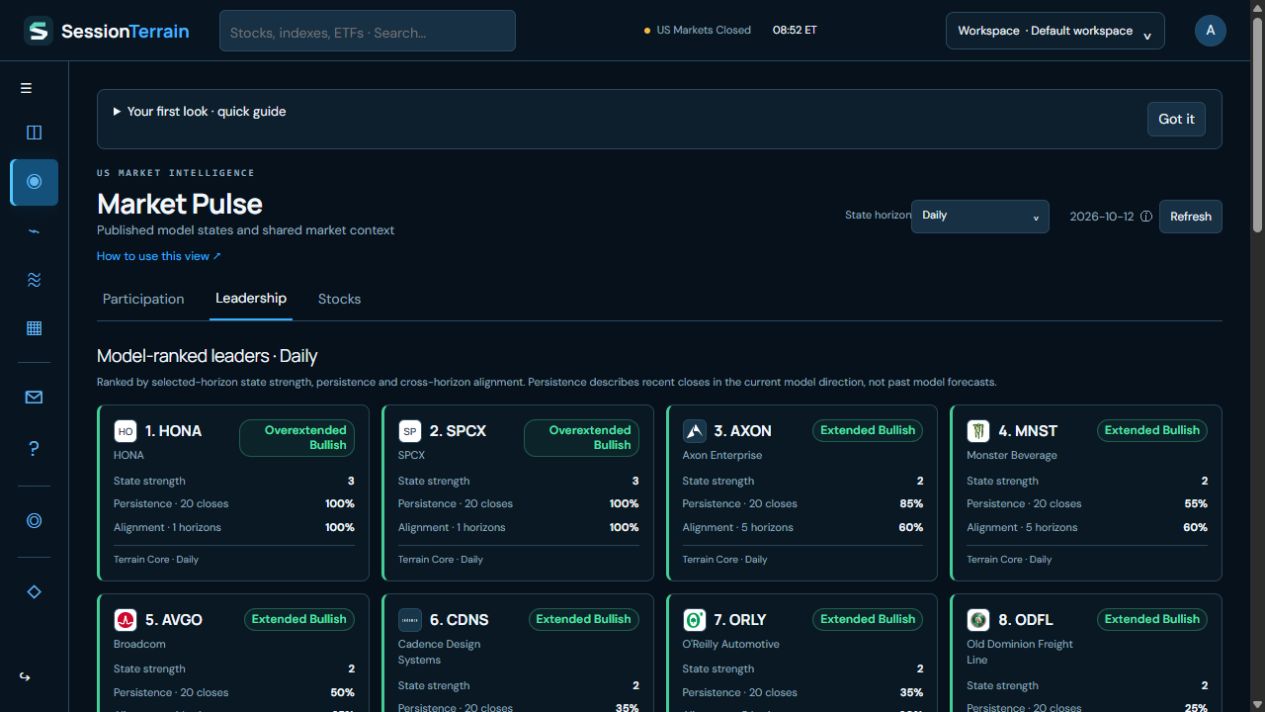
Task: Click the SessionTerrain logo
Action: pos(107,31)
